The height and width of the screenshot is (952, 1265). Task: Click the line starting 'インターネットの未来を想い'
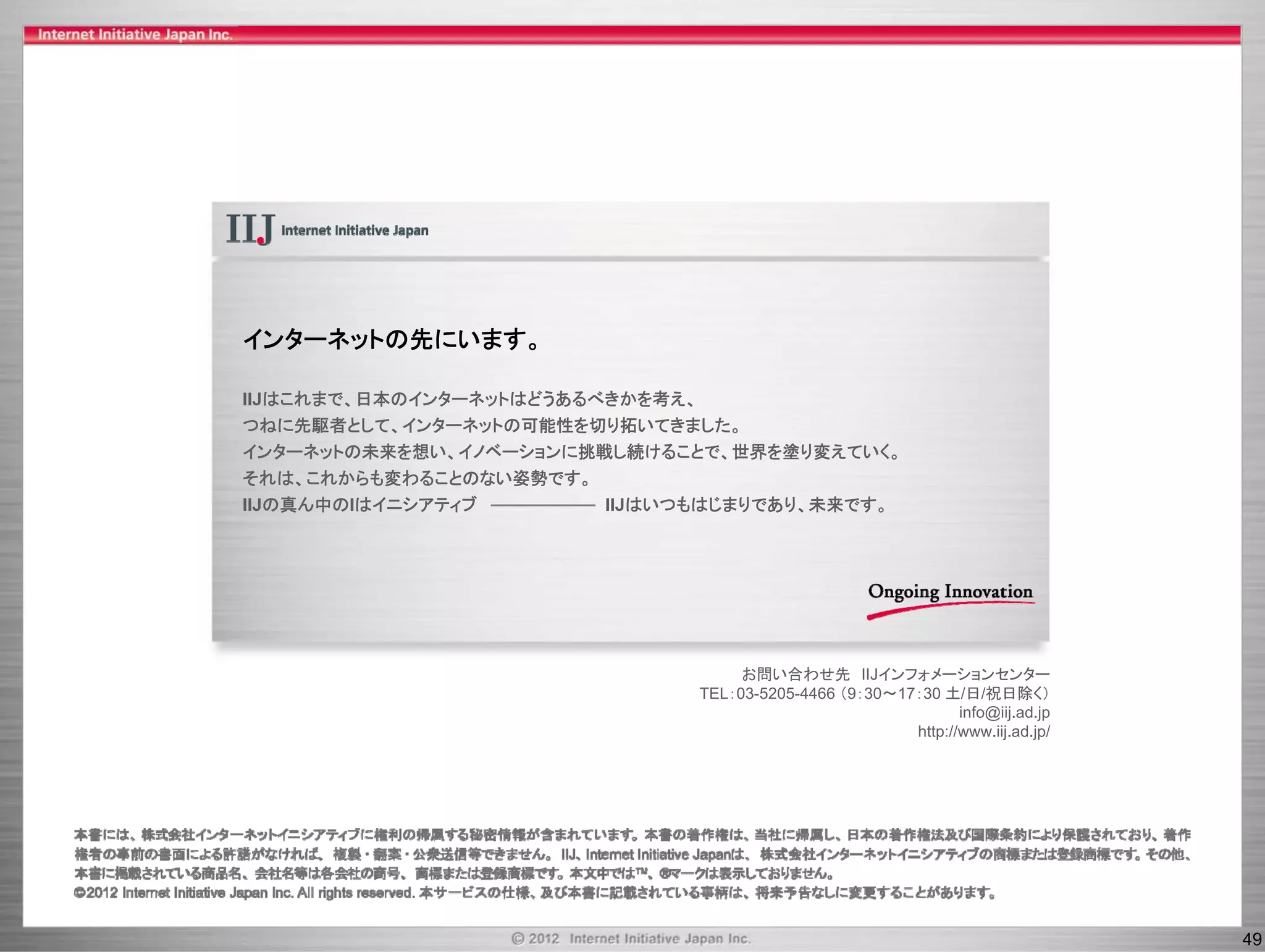point(571,452)
